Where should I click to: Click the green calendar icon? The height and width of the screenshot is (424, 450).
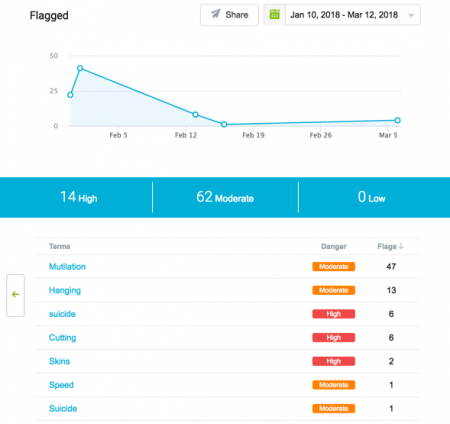274,15
